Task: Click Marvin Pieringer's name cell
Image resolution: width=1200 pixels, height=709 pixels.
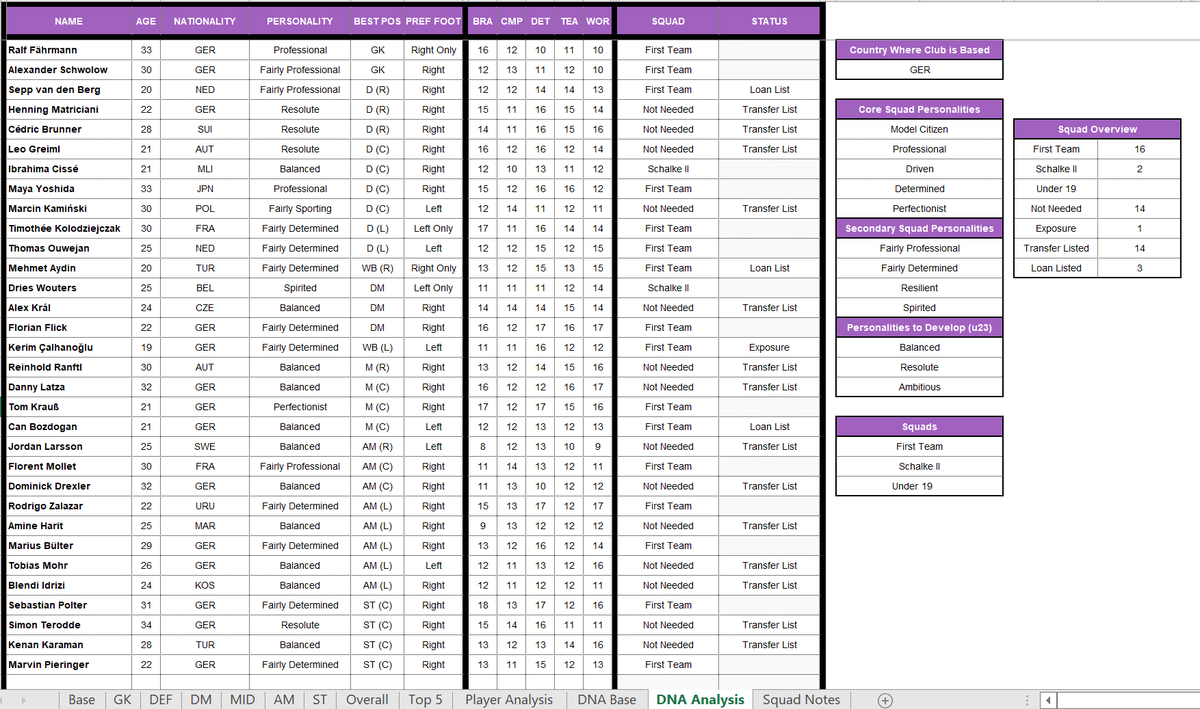Action: 68,665
